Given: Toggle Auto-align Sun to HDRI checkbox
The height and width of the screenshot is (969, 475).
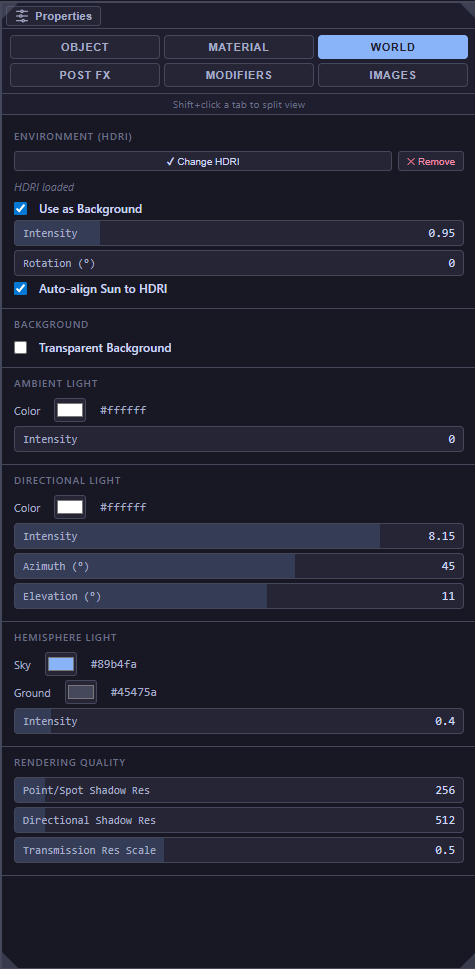Looking at the screenshot, I should pos(21,289).
